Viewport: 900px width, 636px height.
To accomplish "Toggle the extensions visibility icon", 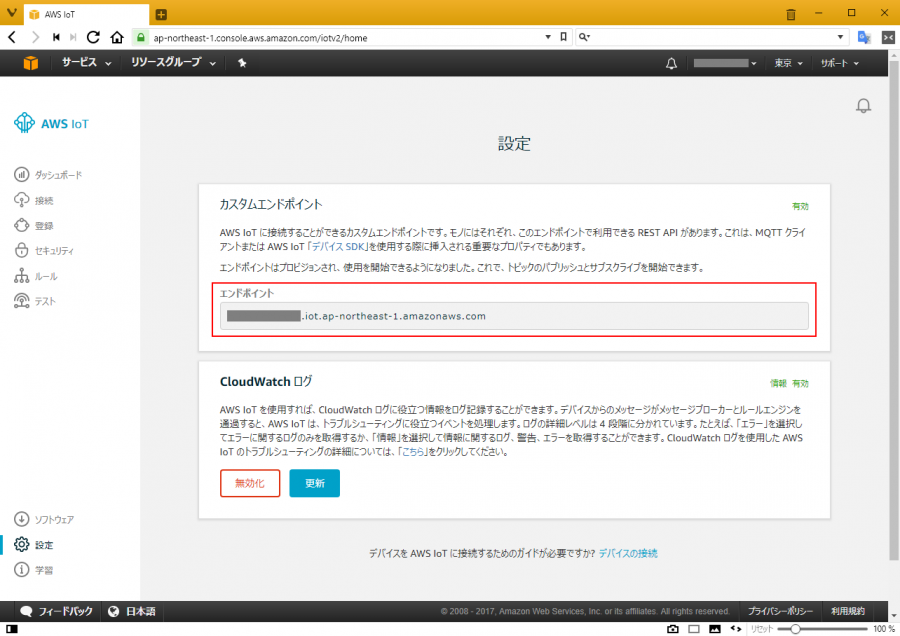I will click(888, 38).
